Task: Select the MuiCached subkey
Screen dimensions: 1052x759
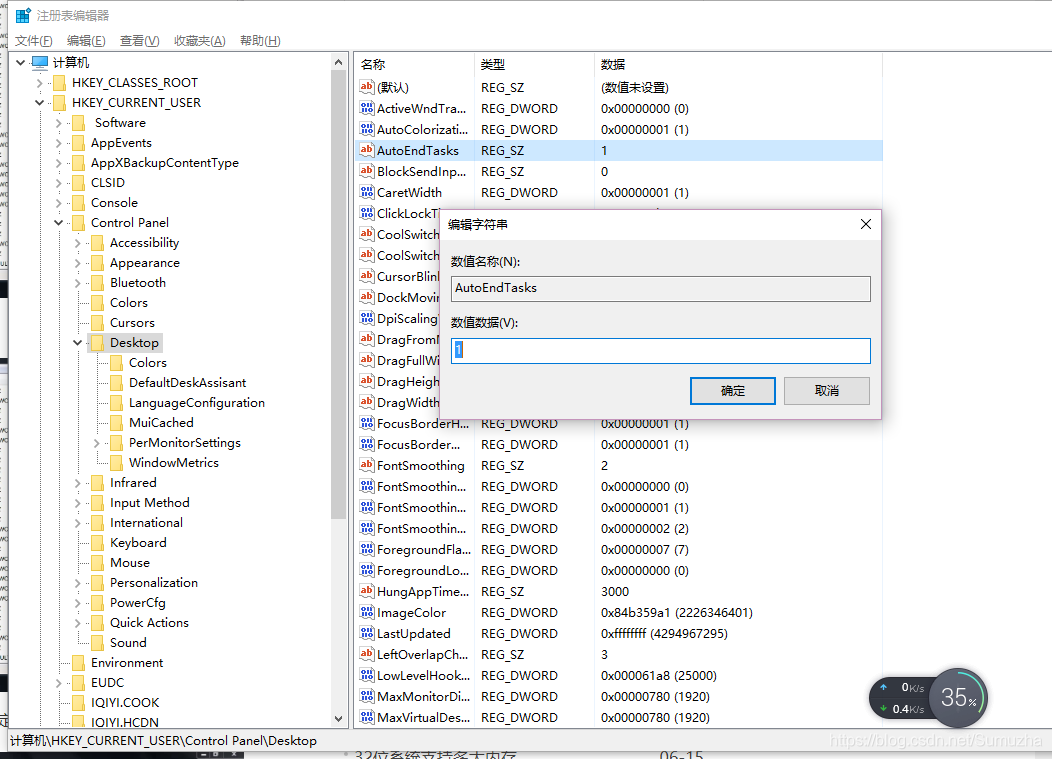Action: pyautogui.click(x=161, y=423)
